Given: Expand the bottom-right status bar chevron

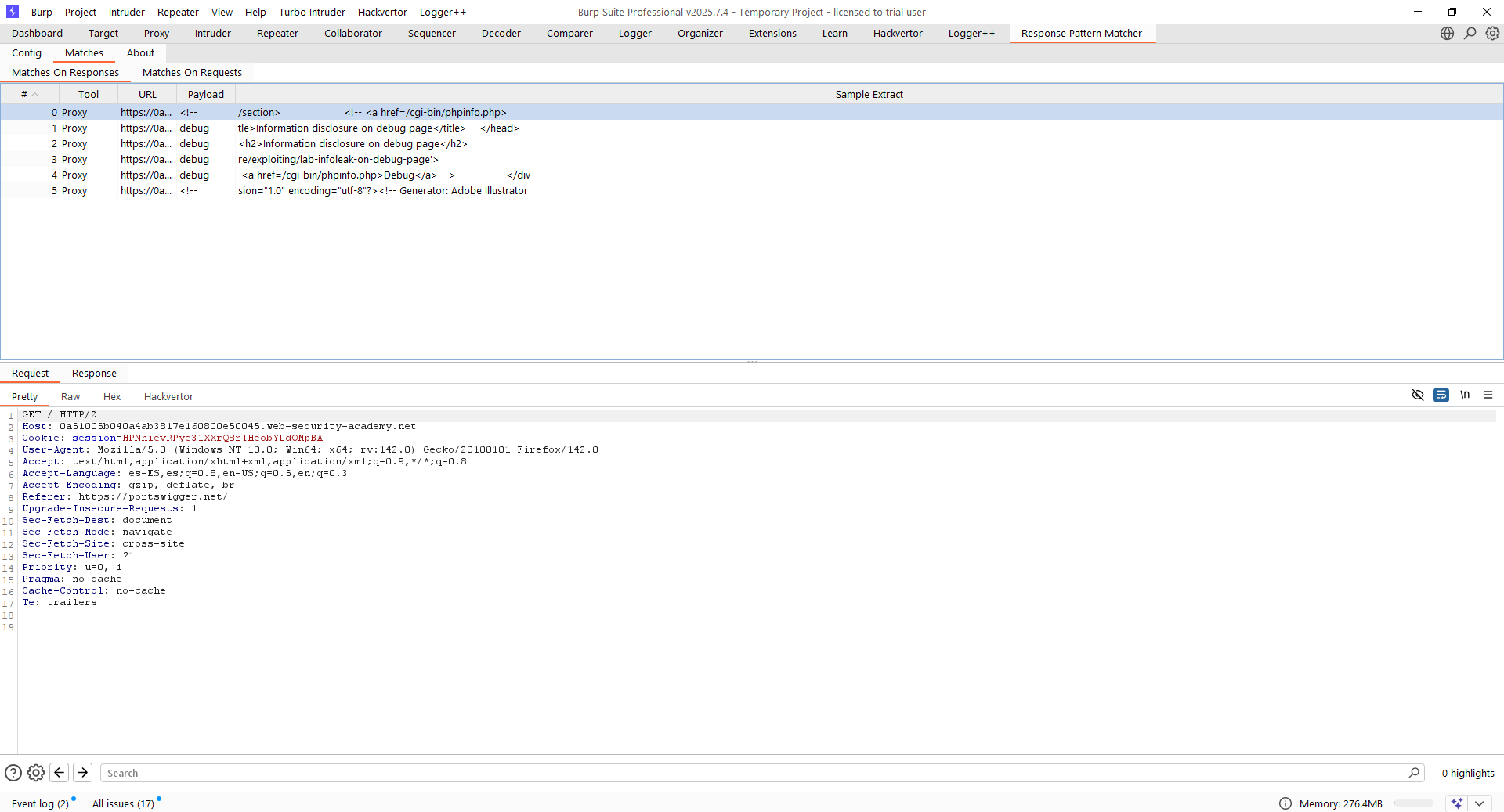Looking at the screenshot, I should point(1480,803).
